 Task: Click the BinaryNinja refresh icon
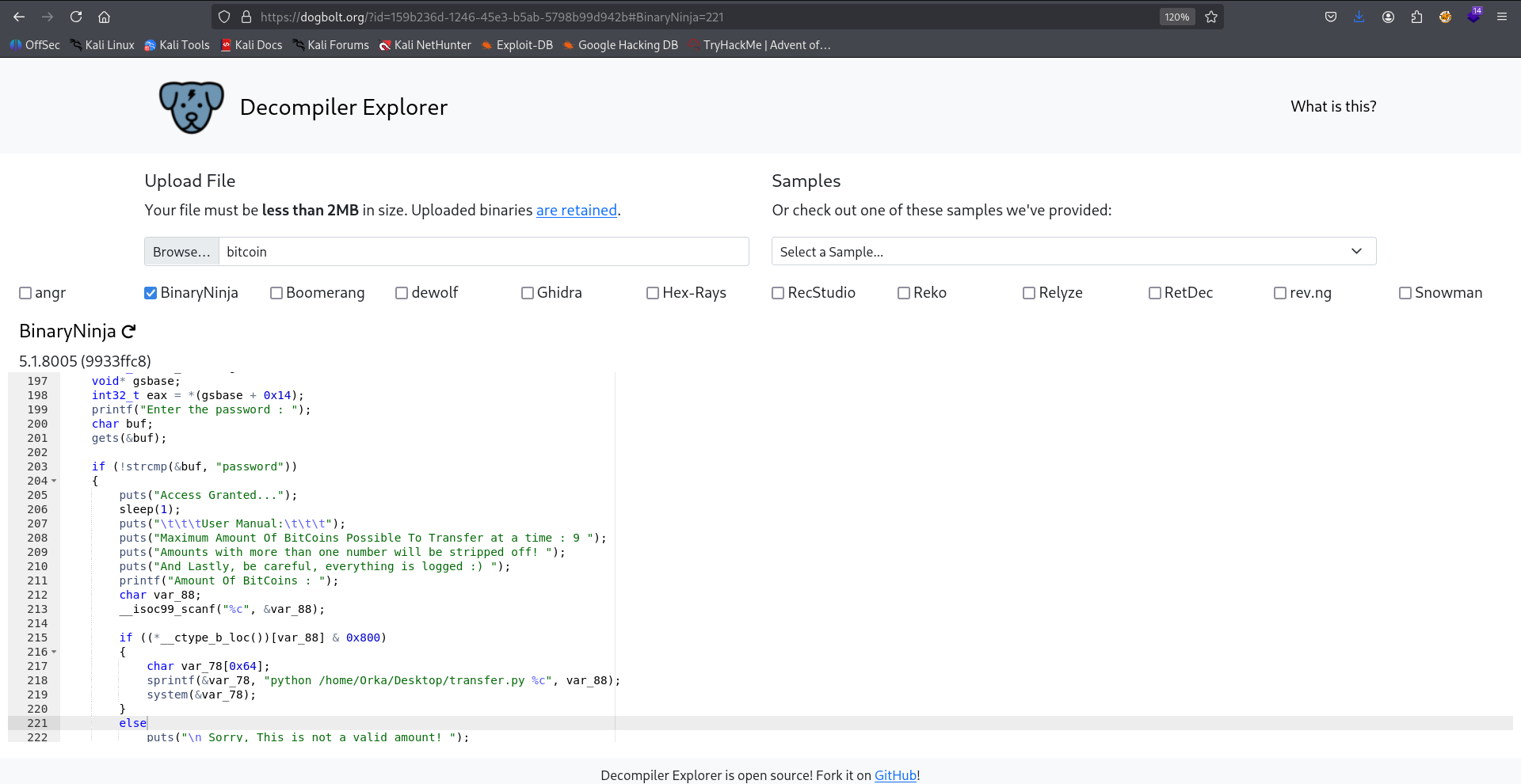pyautogui.click(x=128, y=331)
